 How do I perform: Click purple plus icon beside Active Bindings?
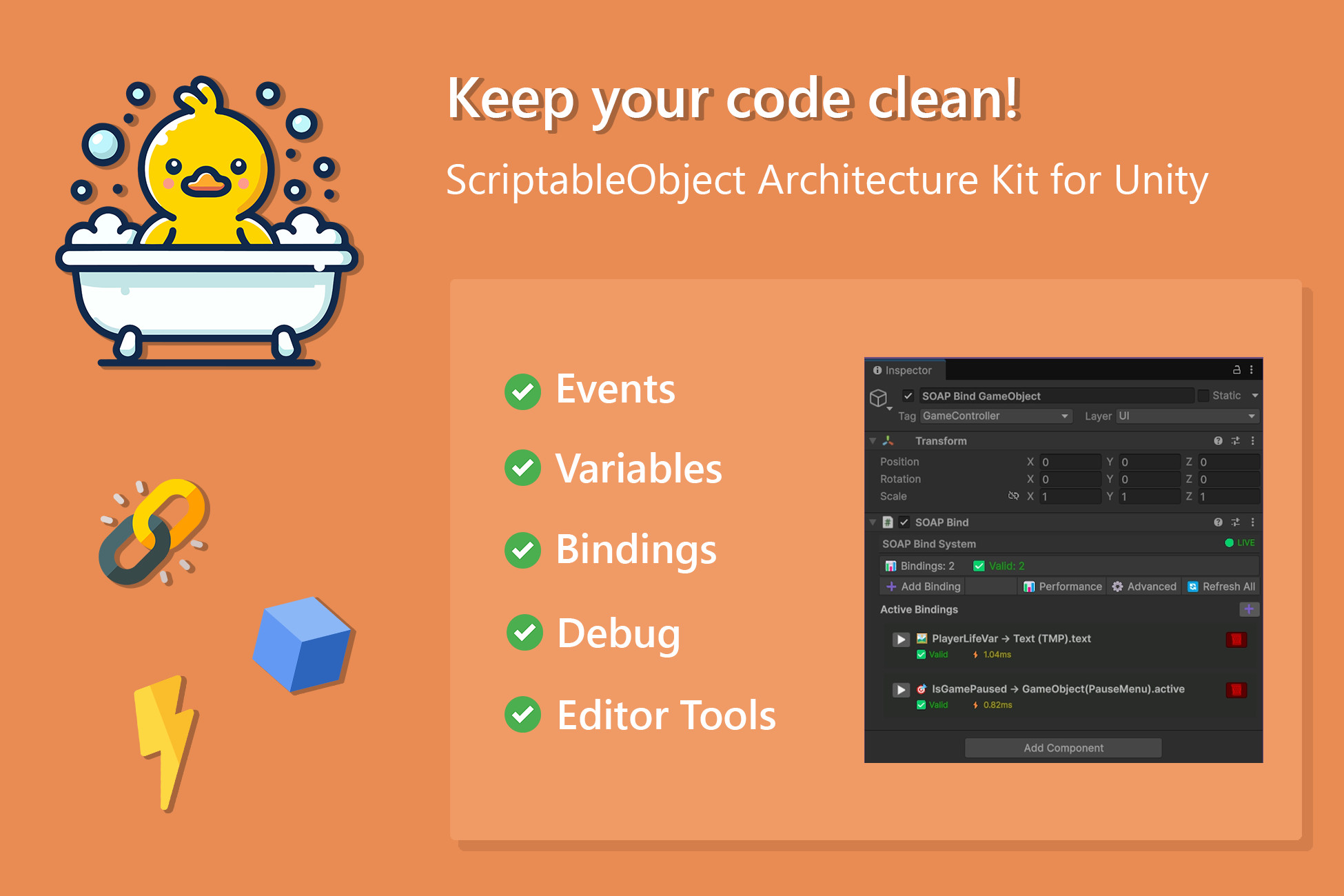(1248, 609)
